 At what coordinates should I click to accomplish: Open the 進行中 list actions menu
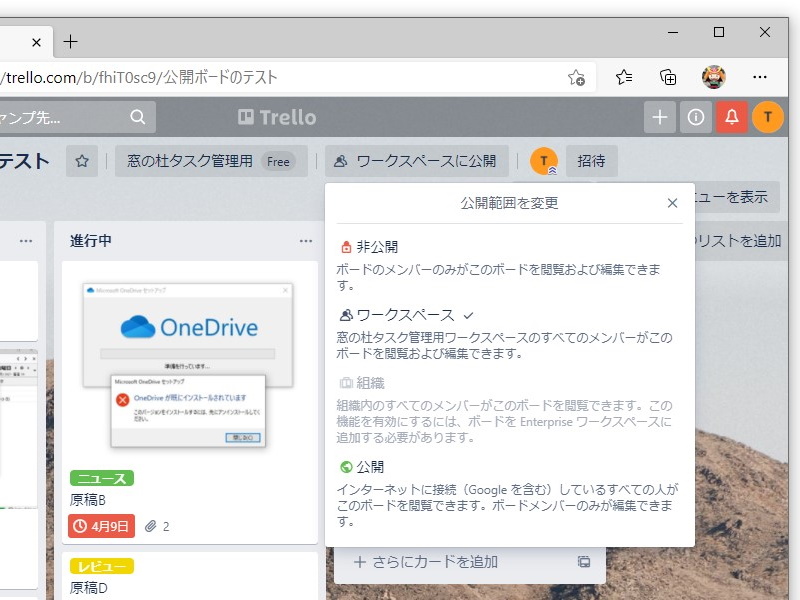point(306,241)
